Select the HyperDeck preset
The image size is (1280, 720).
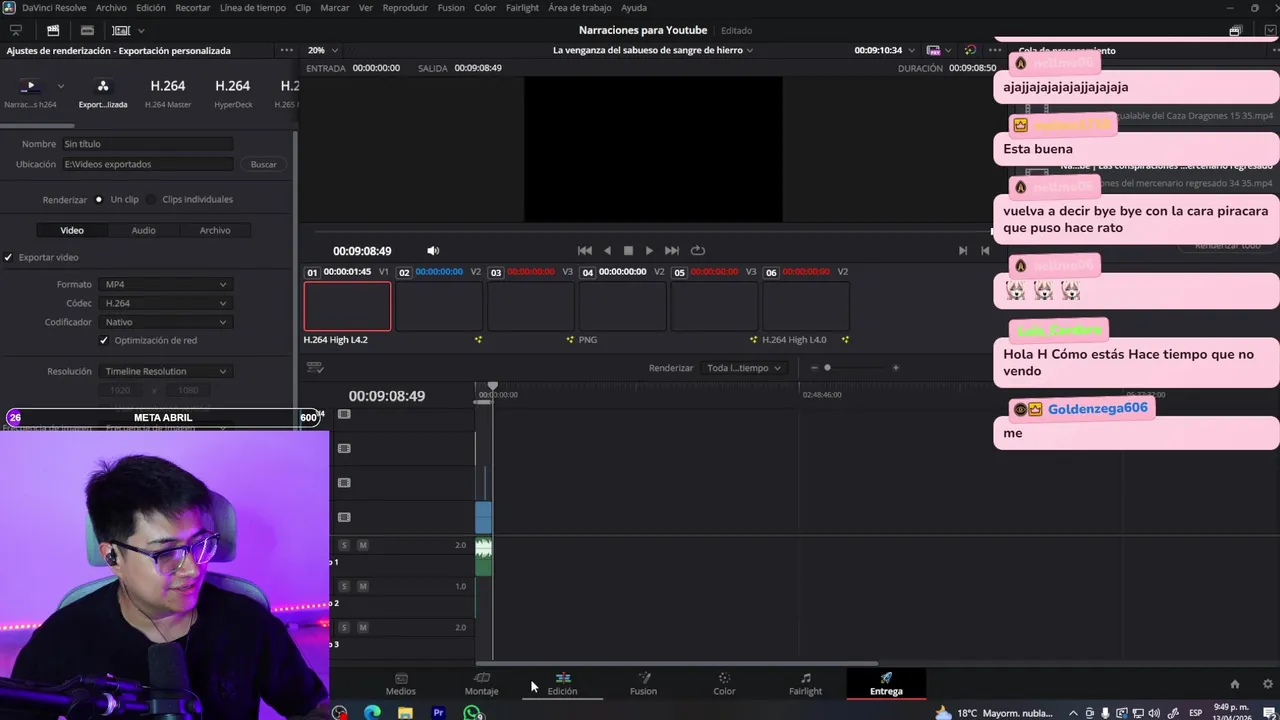point(233,93)
